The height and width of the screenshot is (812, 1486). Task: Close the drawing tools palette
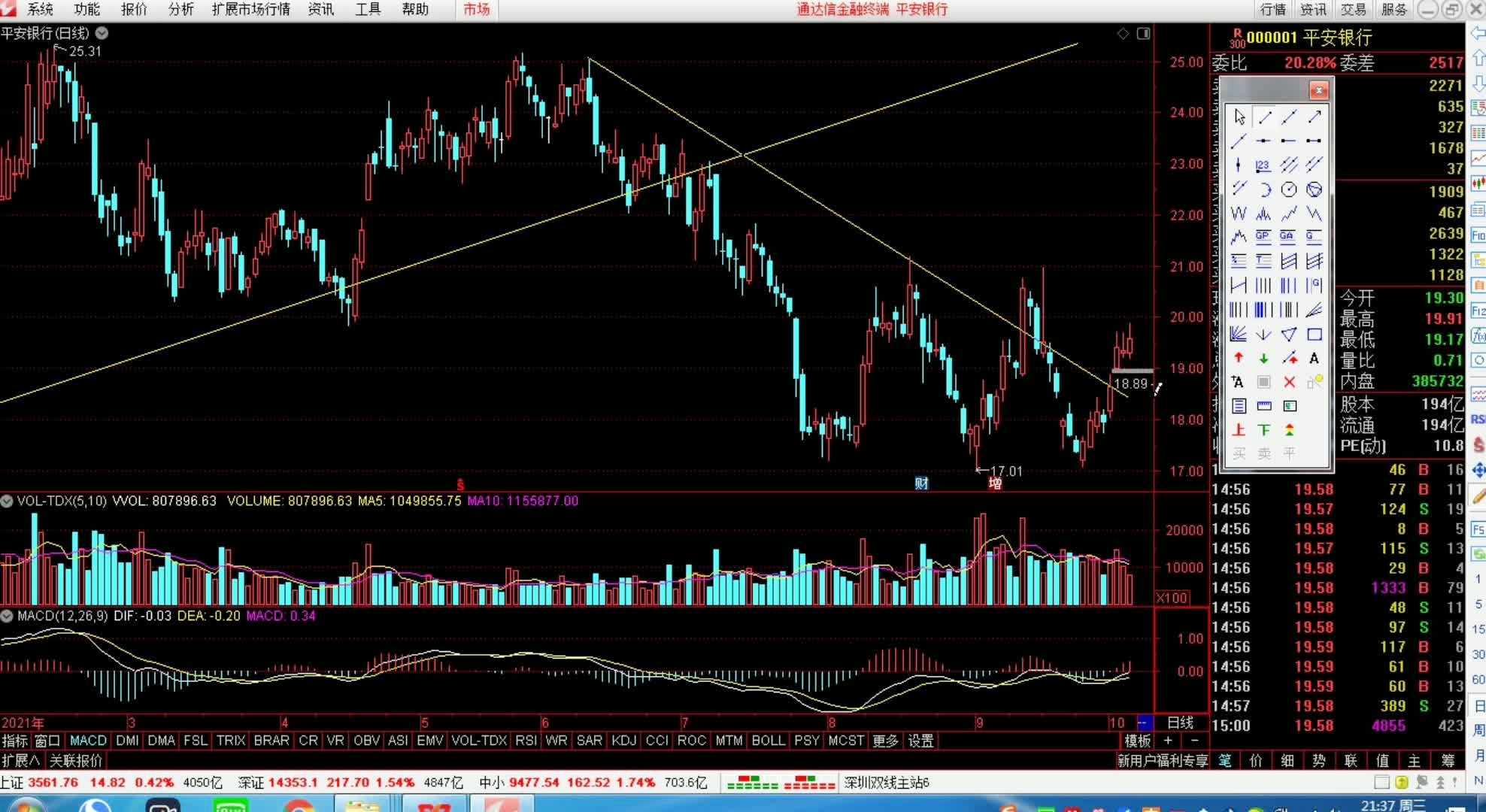1318,90
